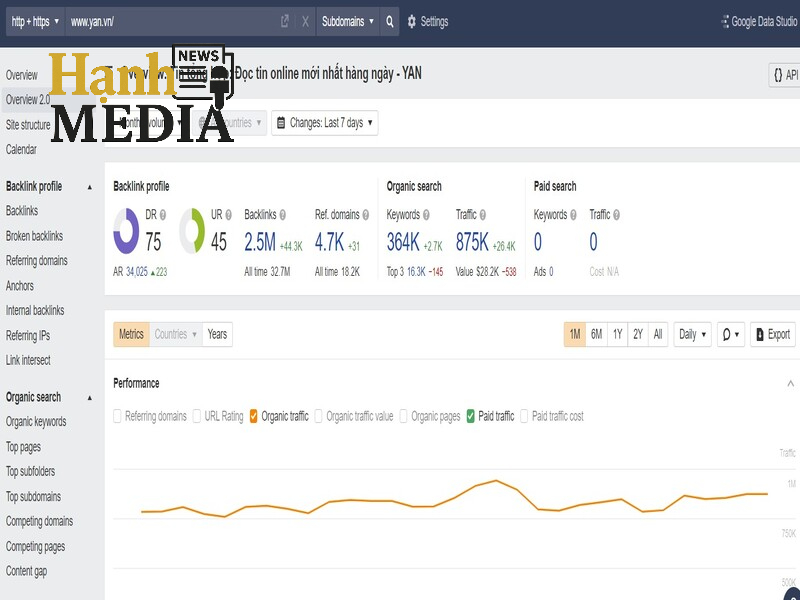Open http + https protocol dropdown
This screenshot has width=800, height=600.
coord(35,21)
